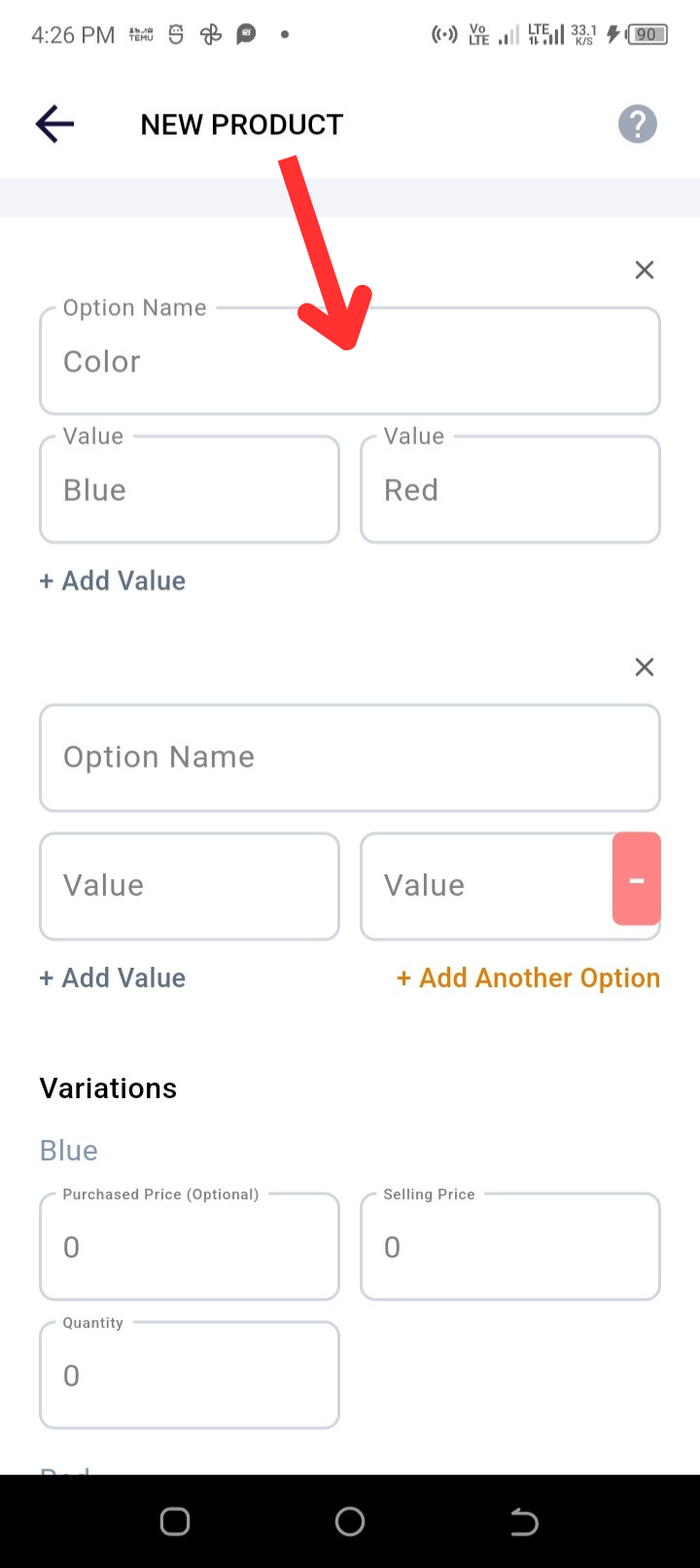
Task: Select the Red value field
Action: click(510, 489)
